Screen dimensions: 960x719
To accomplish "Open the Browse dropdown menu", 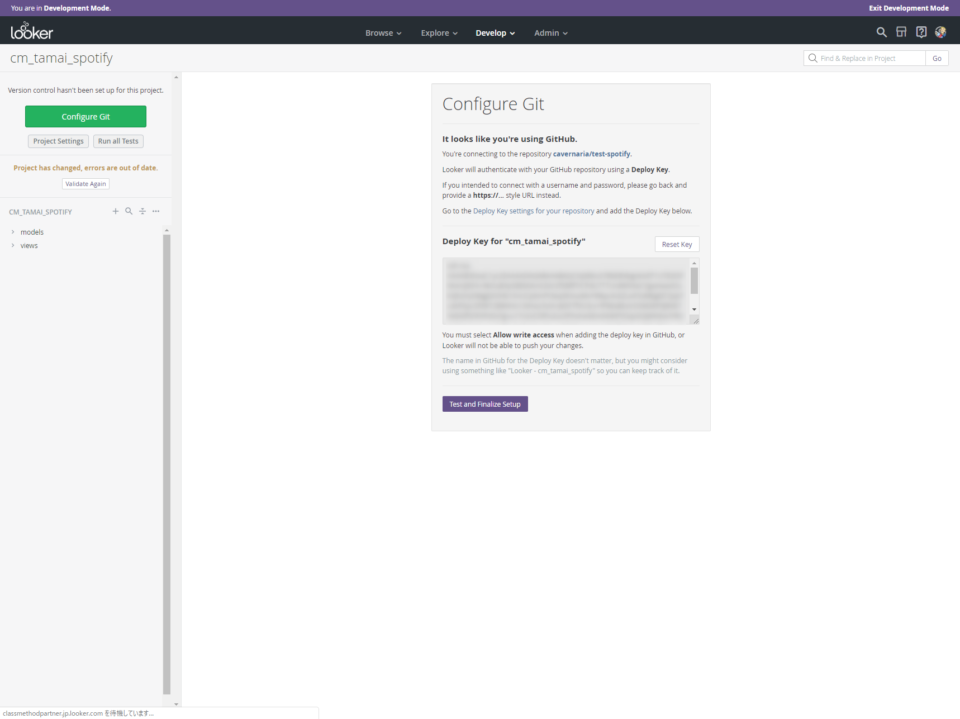I will click(383, 33).
